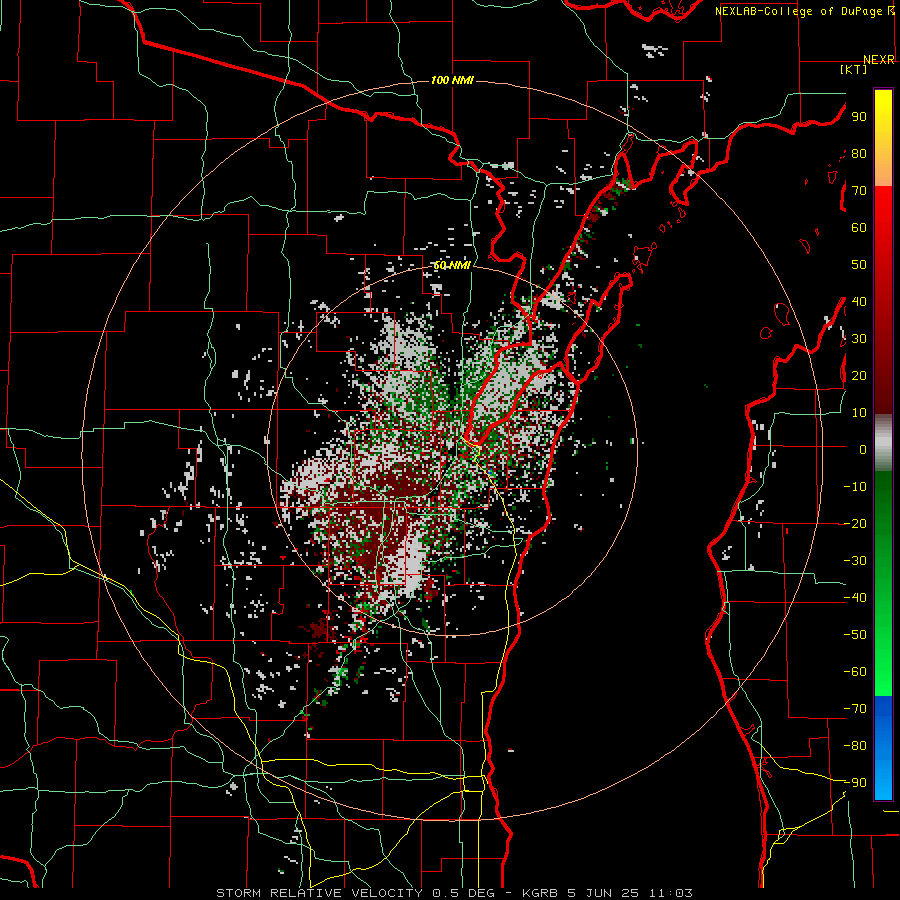Click the positive 20 scale value

pos(859,376)
